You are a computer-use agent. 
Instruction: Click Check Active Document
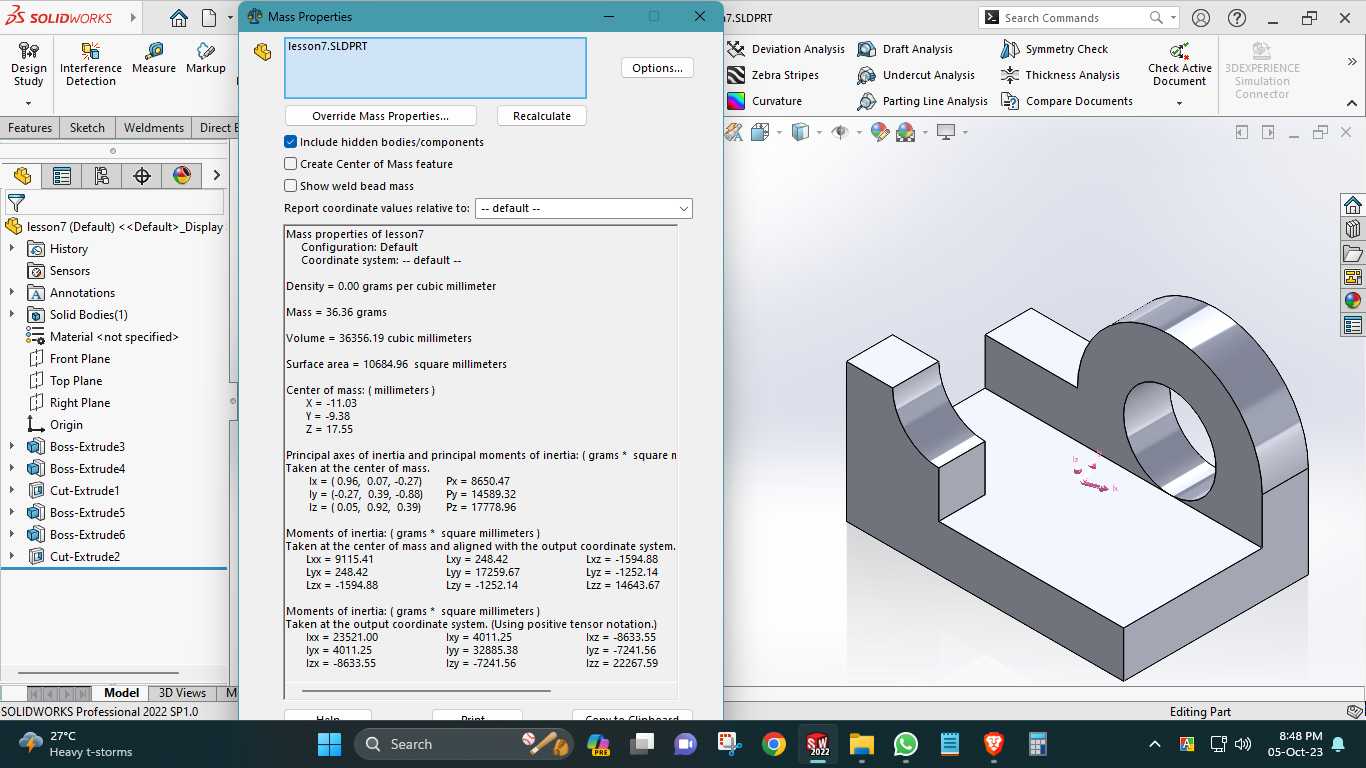pos(1180,64)
